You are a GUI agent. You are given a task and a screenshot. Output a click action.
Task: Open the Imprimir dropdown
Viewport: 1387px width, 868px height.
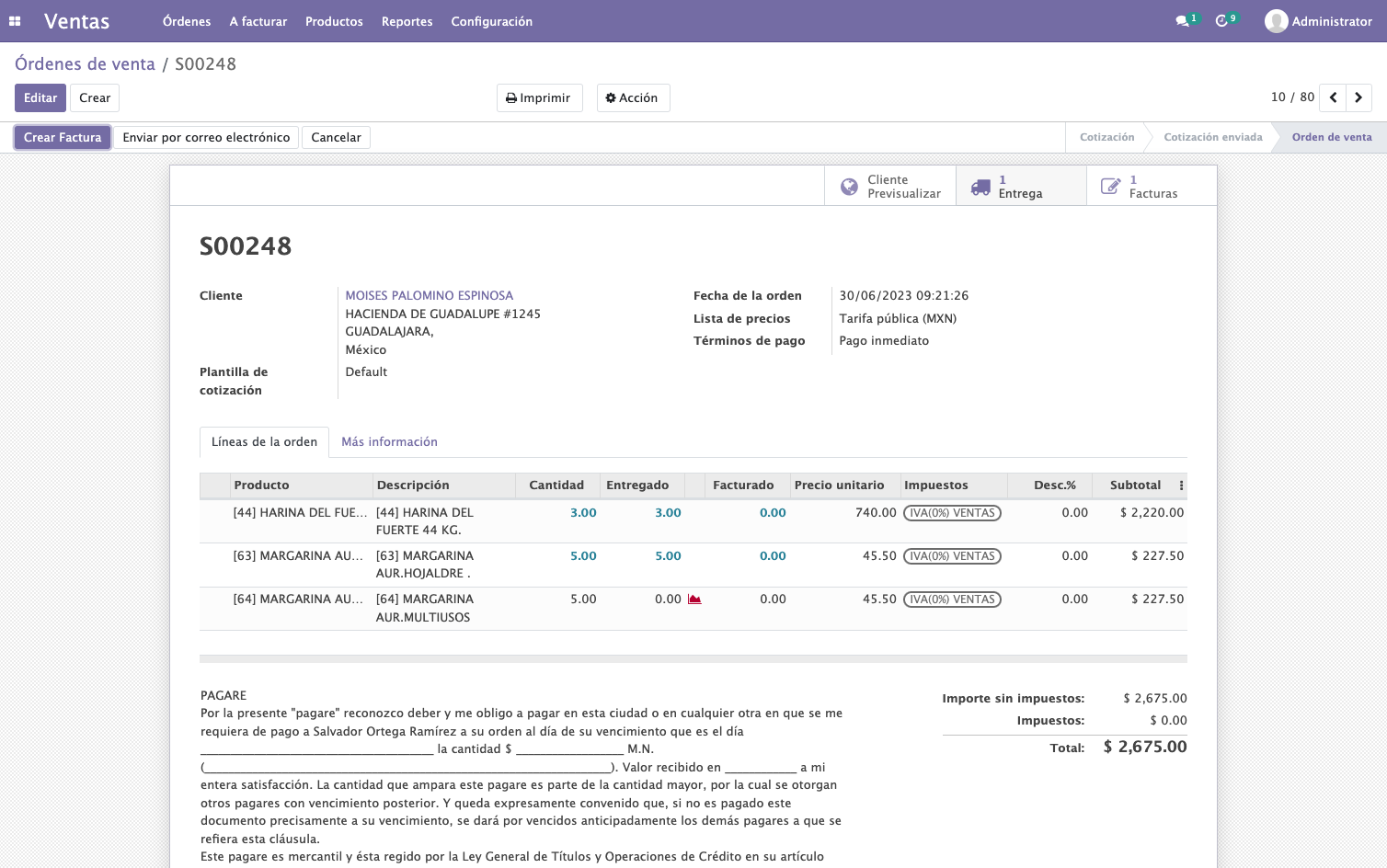pyautogui.click(x=539, y=97)
